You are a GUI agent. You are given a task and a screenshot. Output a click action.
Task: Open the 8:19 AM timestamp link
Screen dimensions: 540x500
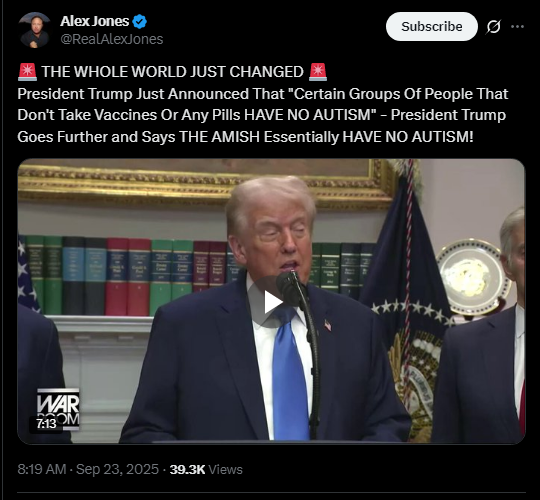[42, 469]
